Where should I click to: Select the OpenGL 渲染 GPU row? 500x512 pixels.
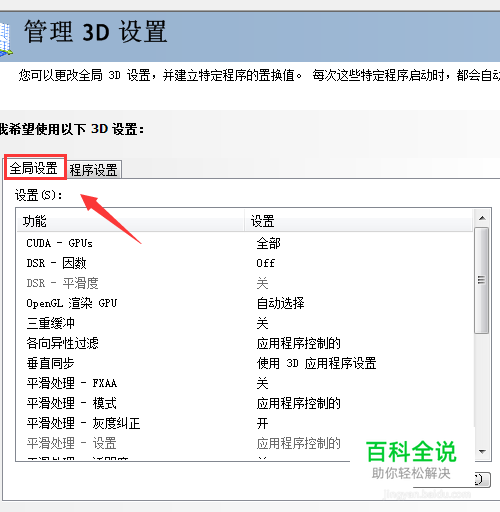point(245,303)
